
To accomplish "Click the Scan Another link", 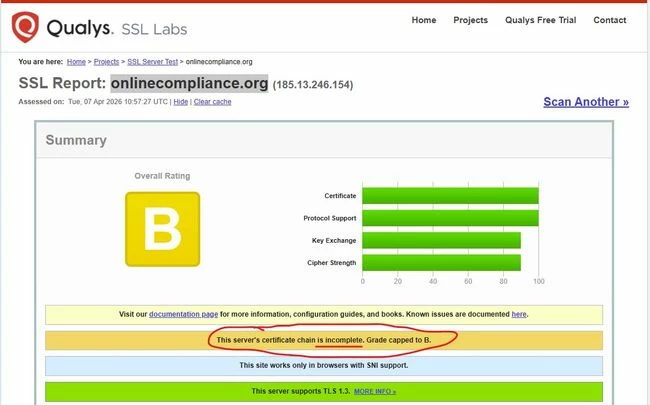I will point(586,102).
